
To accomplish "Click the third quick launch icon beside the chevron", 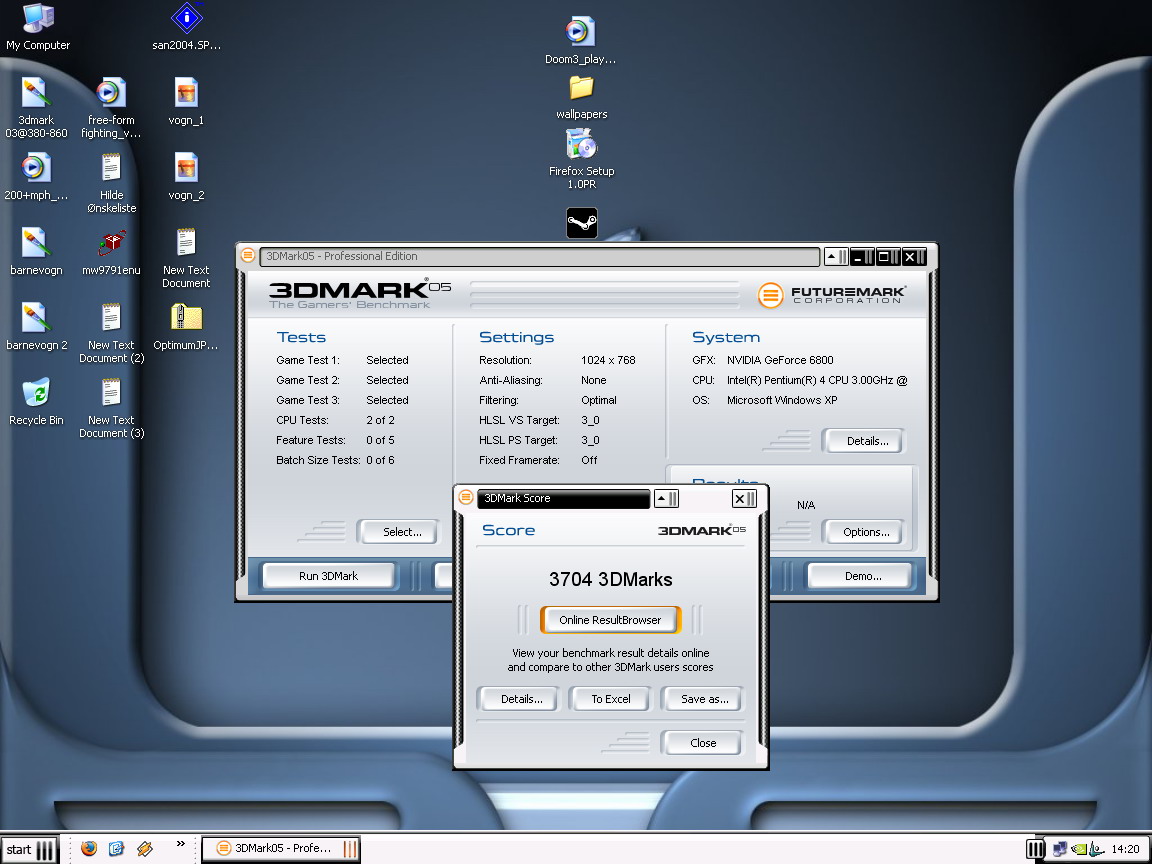I will tap(145, 849).
